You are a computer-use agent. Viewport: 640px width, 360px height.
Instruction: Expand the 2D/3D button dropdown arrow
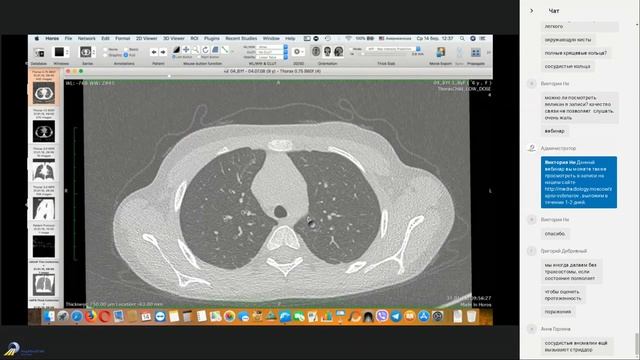(x=302, y=52)
